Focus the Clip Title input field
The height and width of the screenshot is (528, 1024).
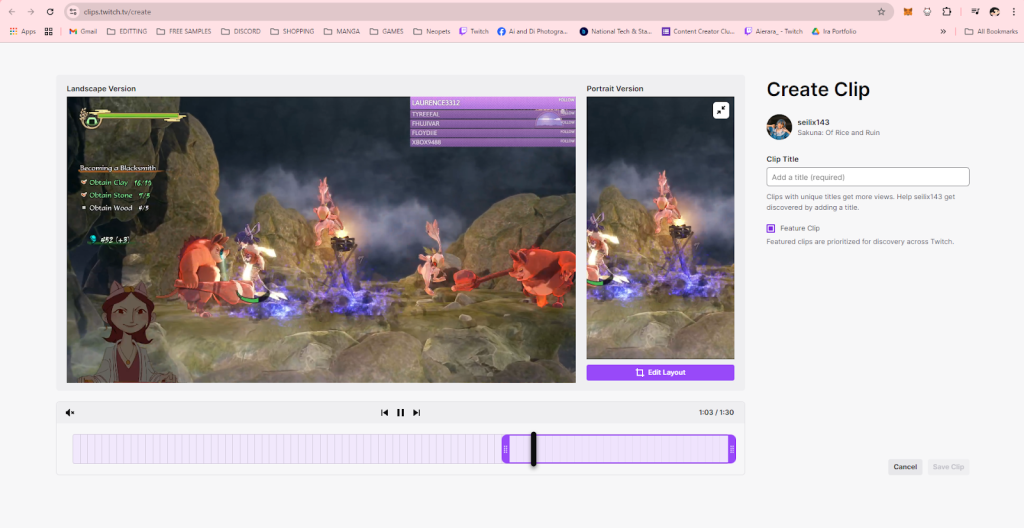[x=867, y=177]
